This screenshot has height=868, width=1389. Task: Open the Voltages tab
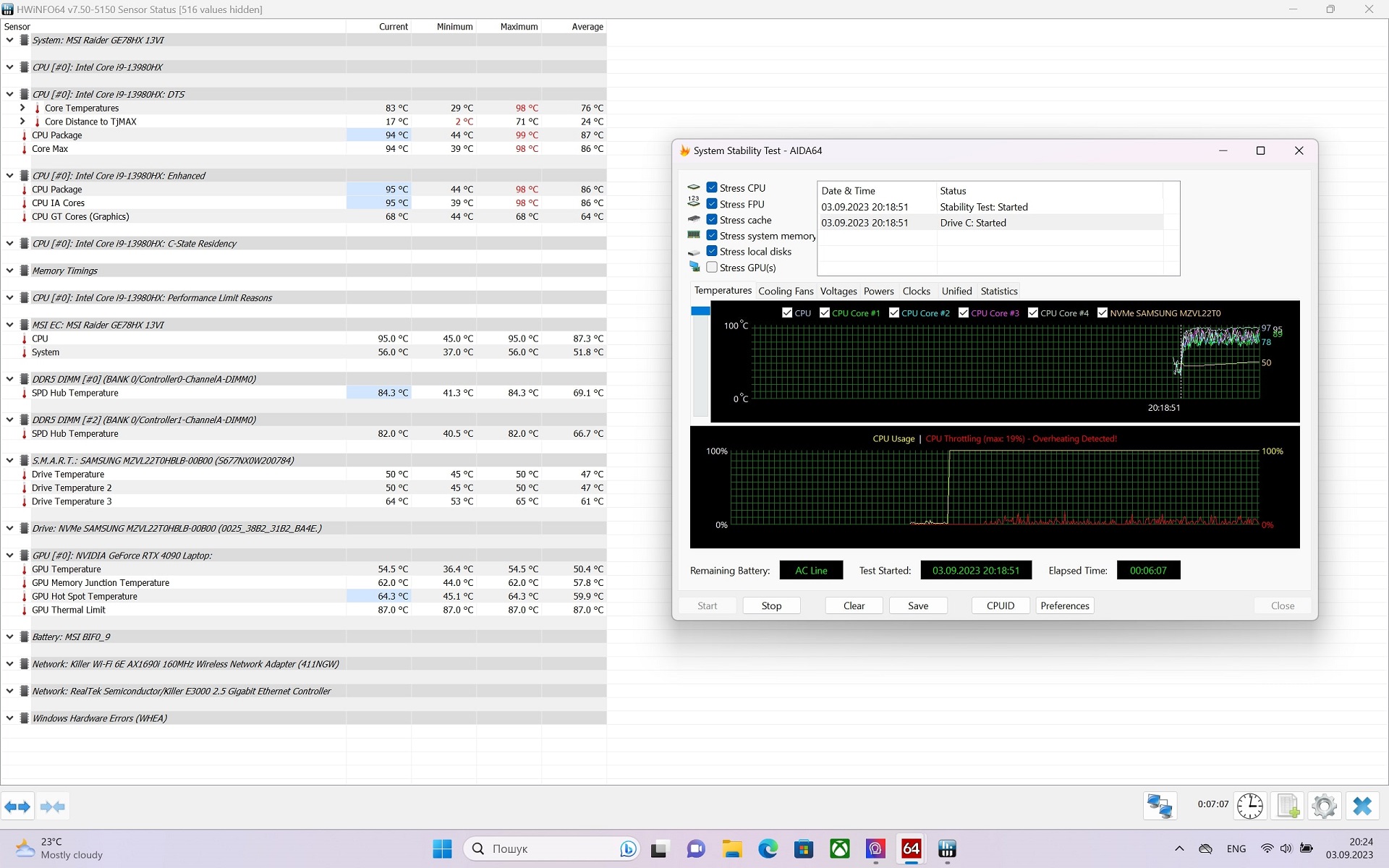[838, 291]
